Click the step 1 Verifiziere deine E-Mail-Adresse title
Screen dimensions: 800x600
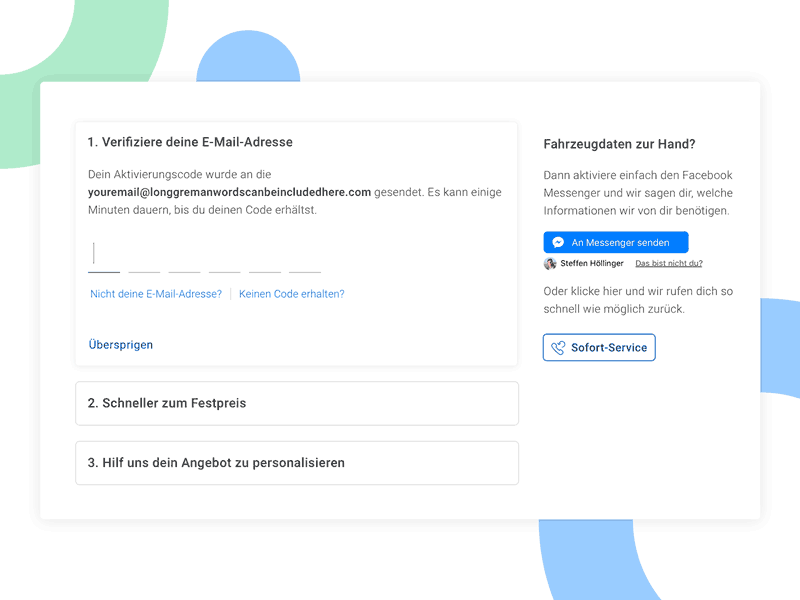click(190, 142)
